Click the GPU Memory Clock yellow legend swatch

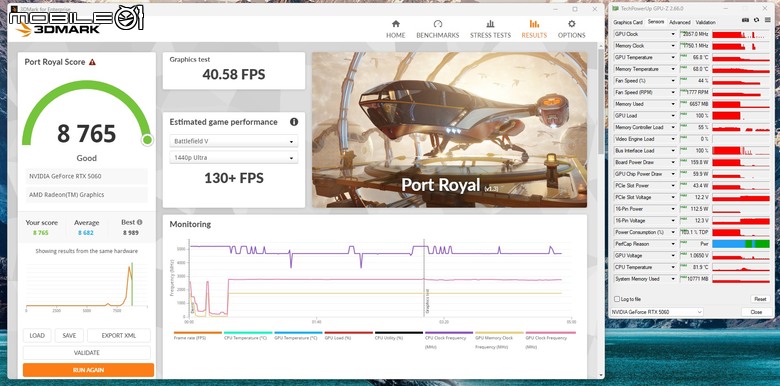tap(499, 332)
